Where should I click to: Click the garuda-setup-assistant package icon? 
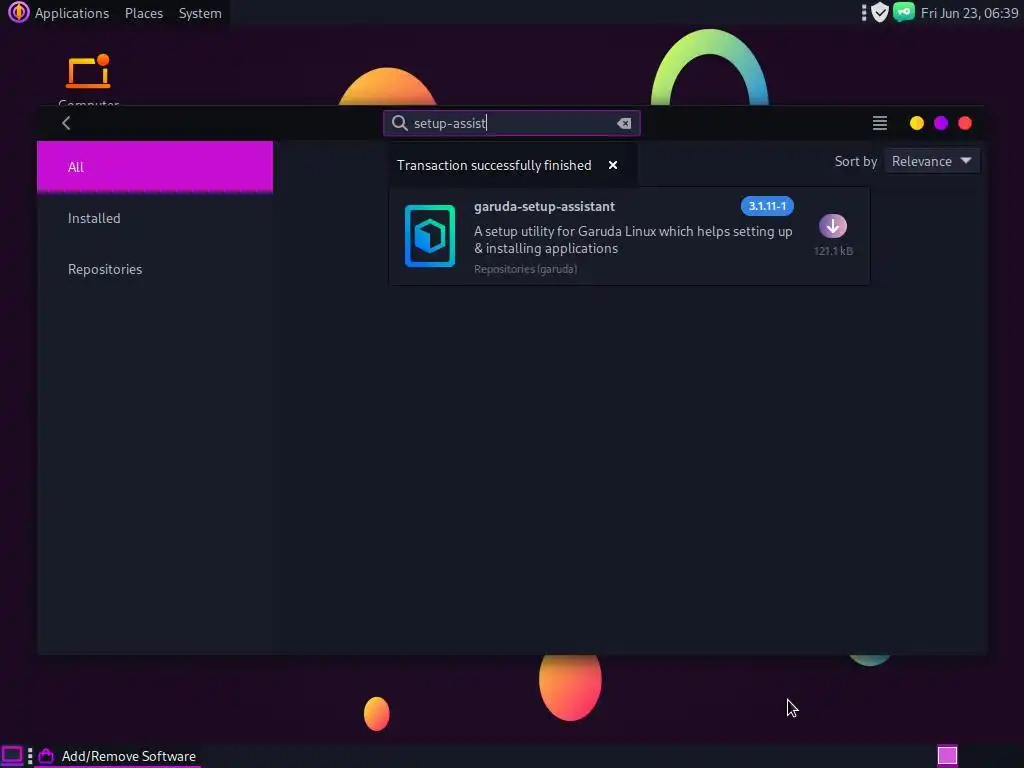tap(430, 236)
